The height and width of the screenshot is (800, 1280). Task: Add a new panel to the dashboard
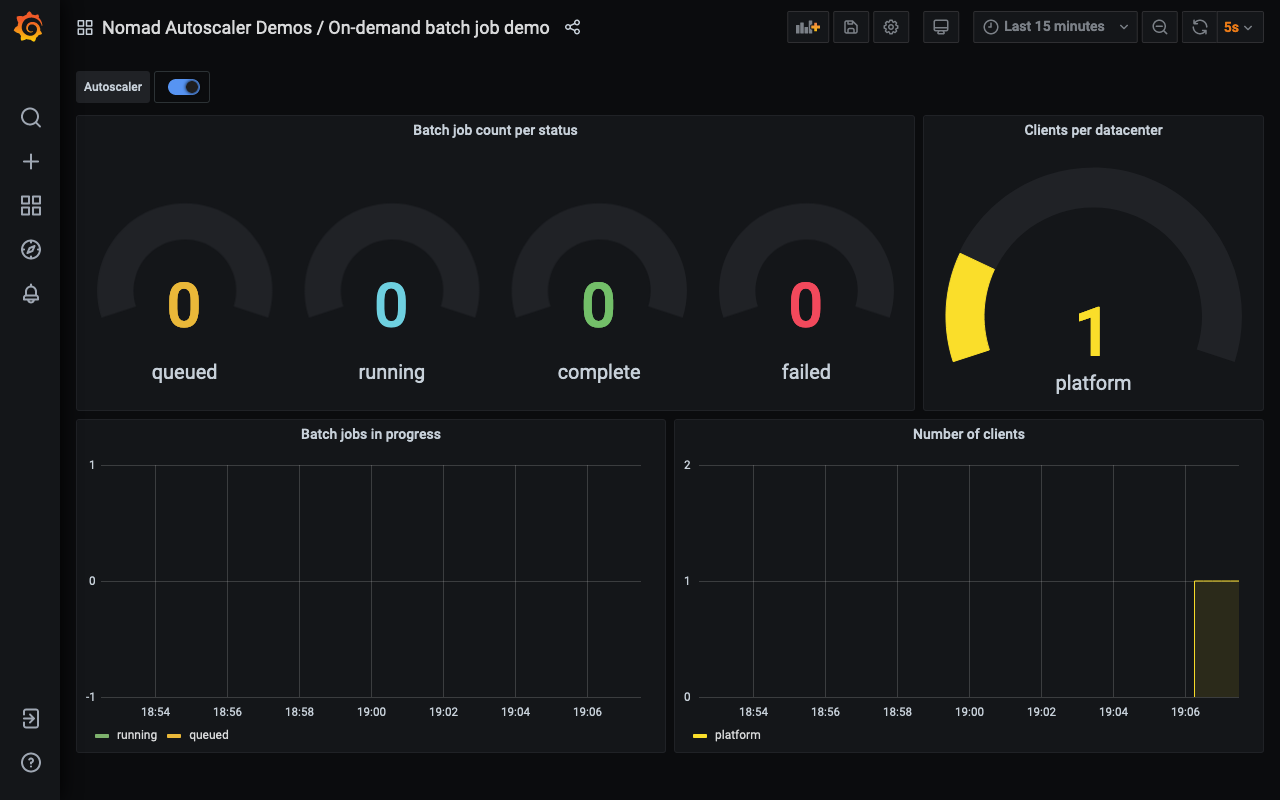(x=808, y=27)
